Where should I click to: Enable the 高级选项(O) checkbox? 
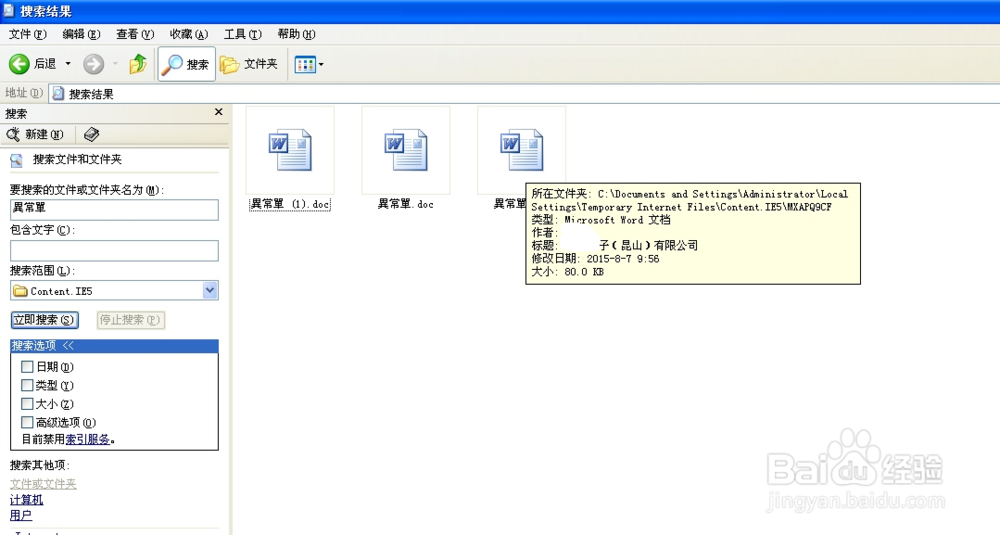click(x=27, y=422)
